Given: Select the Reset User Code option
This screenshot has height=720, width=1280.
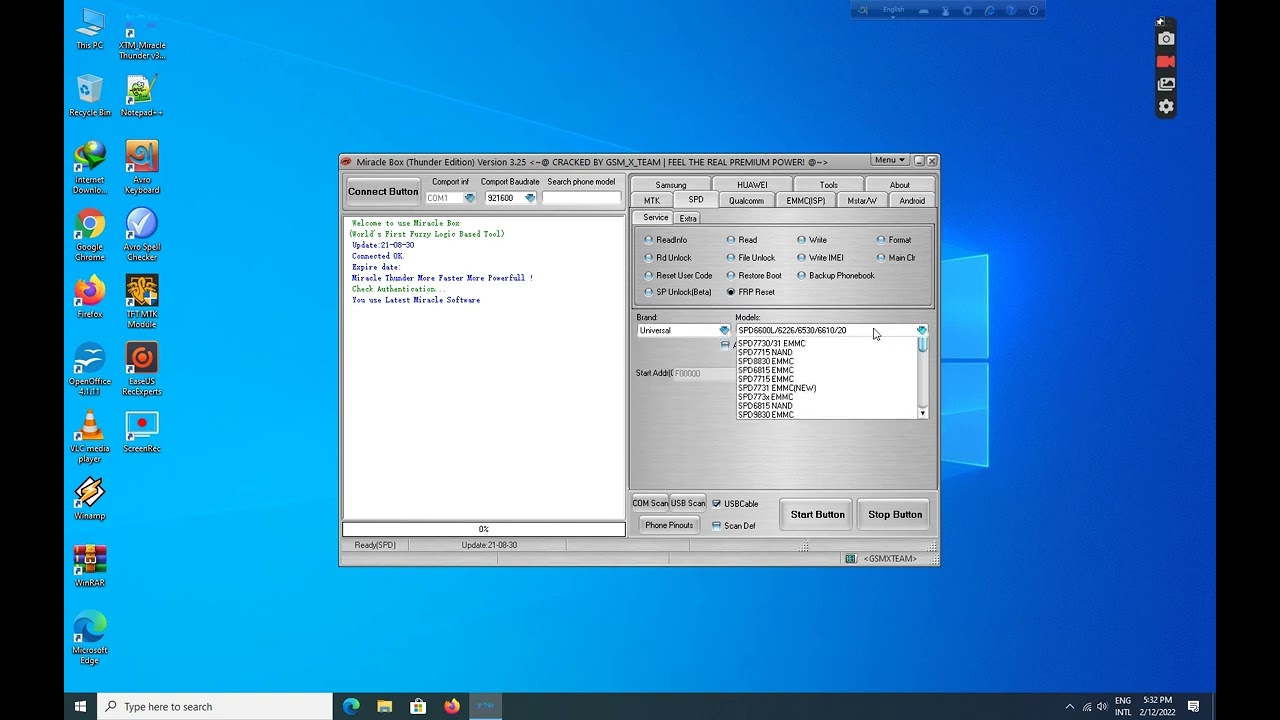Looking at the screenshot, I should click(678, 276).
